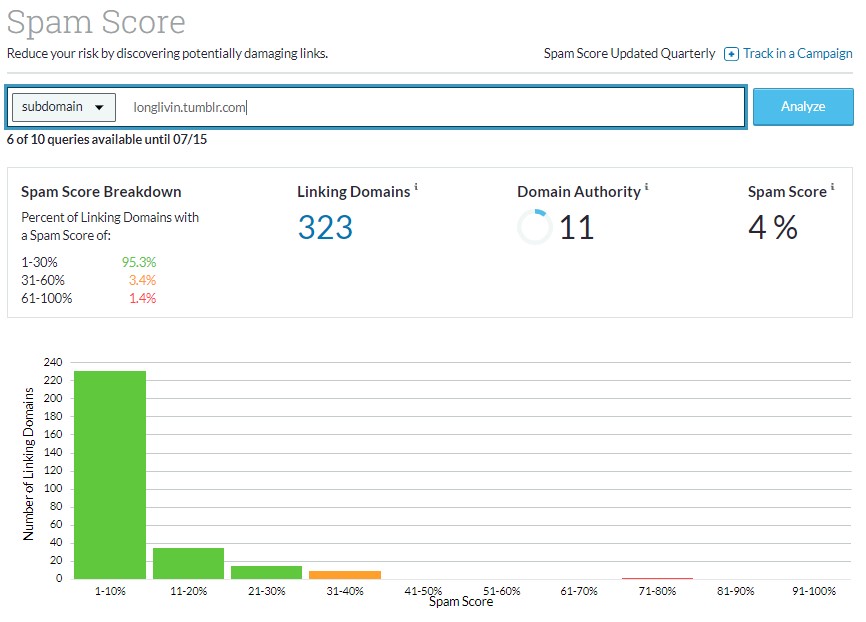Select the red 71-80% spam score bar
This screenshot has width=866, height=622.
click(x=657, y=578)
